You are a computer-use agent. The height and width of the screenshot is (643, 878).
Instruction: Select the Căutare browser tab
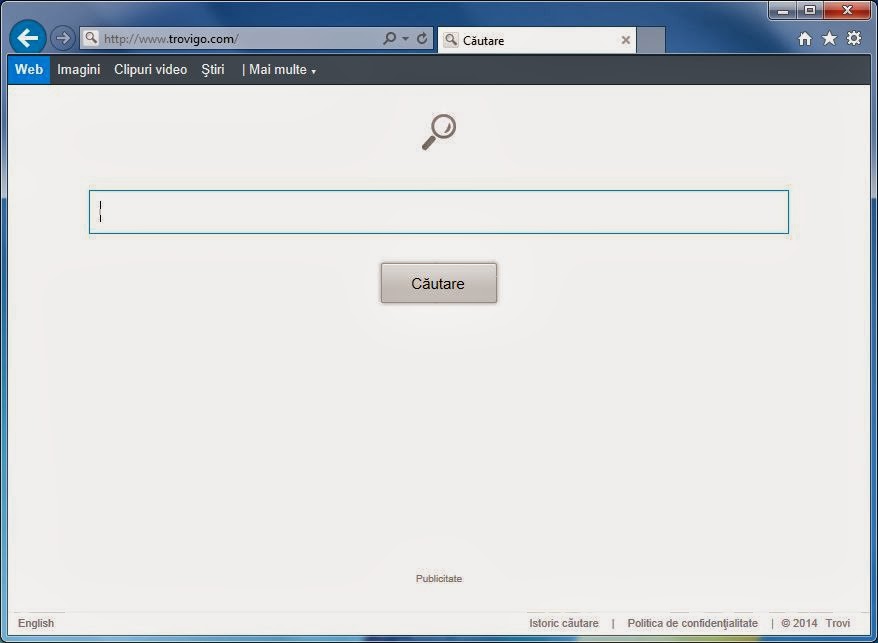(x=536, y=40)
